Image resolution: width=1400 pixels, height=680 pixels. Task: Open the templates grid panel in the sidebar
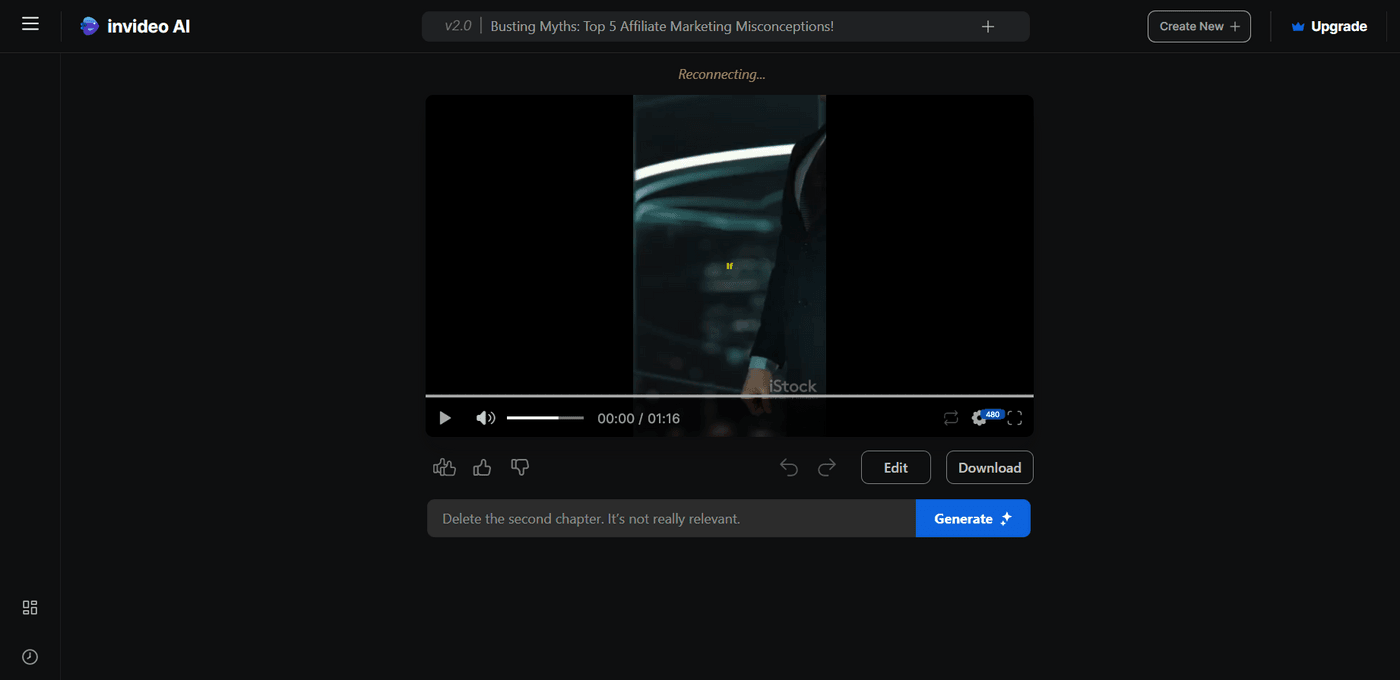point(29,607)
